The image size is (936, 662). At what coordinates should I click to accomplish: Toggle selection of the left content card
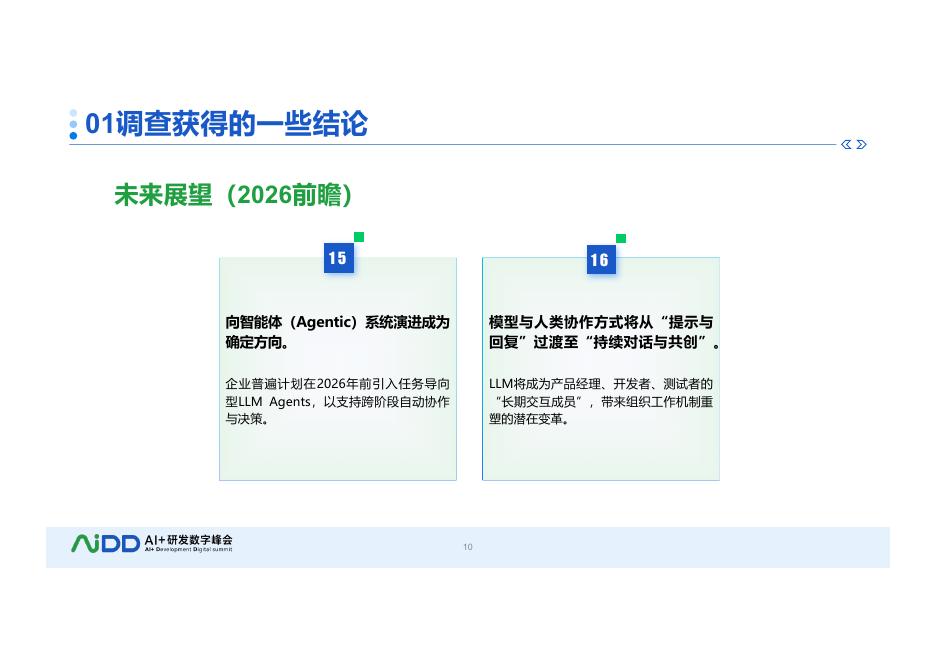coord(338,368)
